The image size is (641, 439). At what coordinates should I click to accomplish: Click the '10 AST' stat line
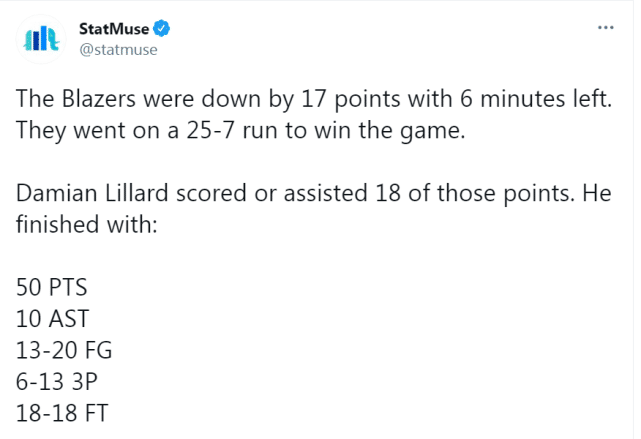click(x=52, y=320)
